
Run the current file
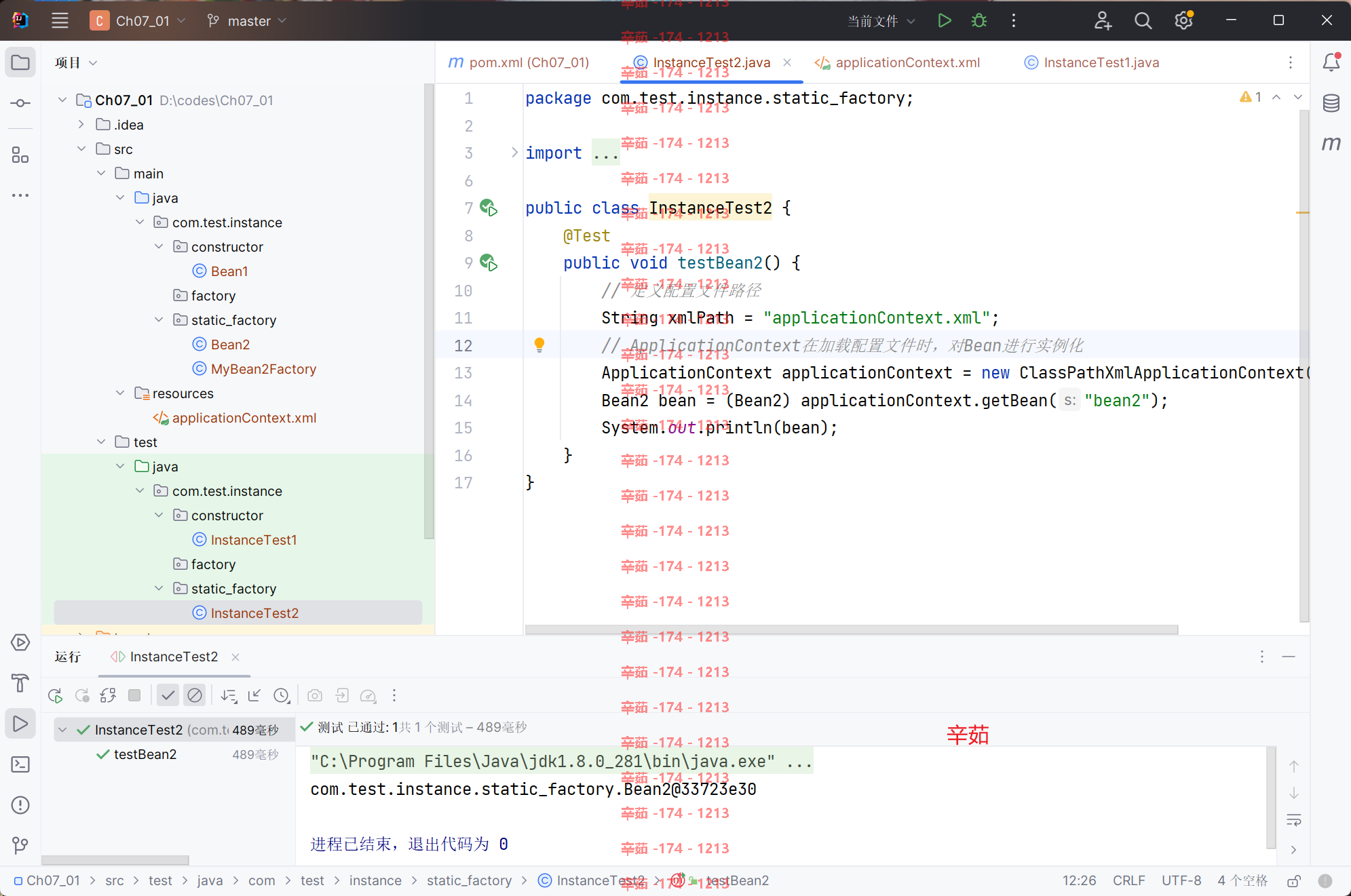click(x=944, y=20)
